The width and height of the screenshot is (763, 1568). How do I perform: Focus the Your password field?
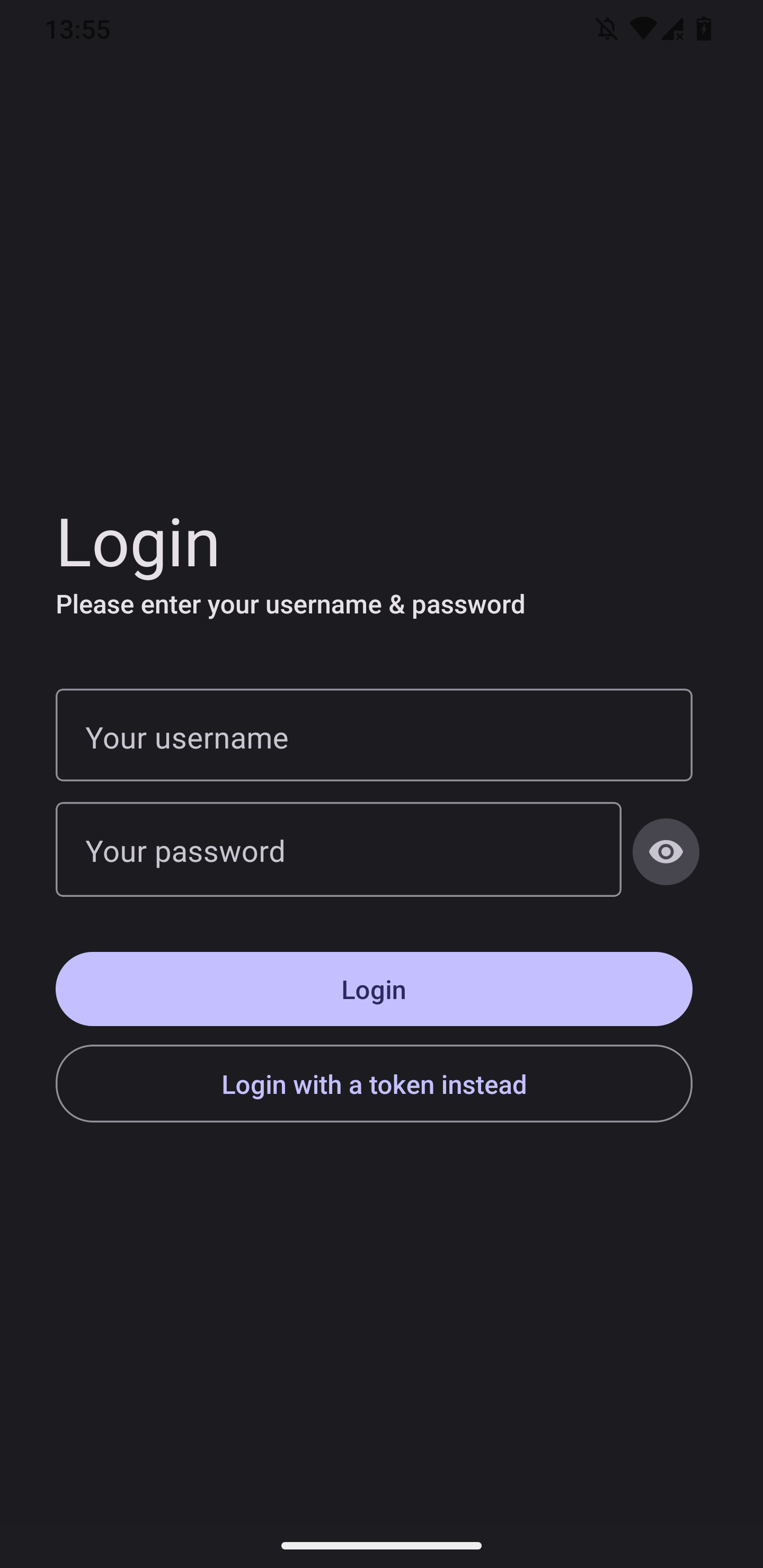click(339, 851)
